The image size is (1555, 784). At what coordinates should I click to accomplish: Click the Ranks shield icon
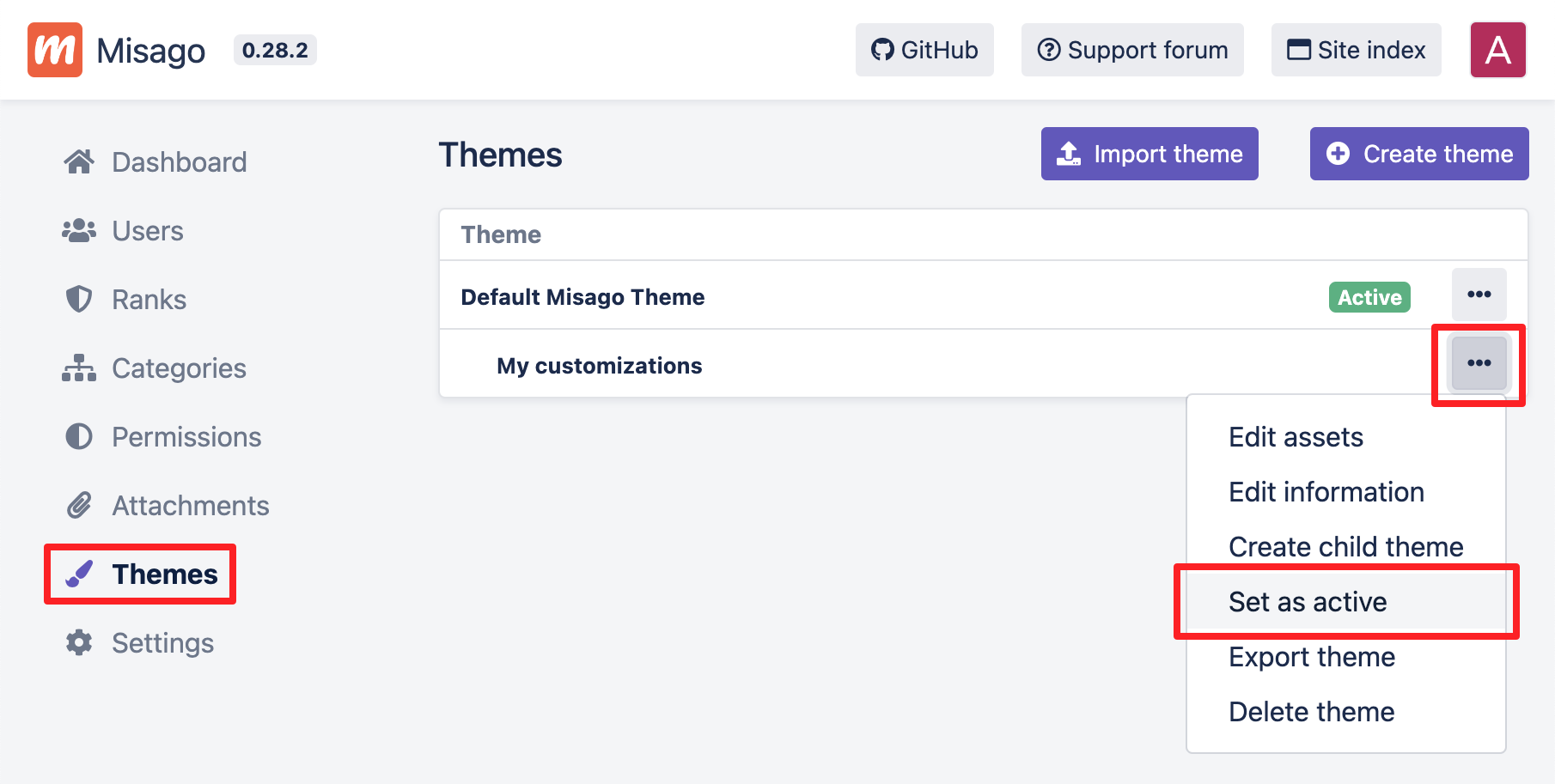point(79,299)
